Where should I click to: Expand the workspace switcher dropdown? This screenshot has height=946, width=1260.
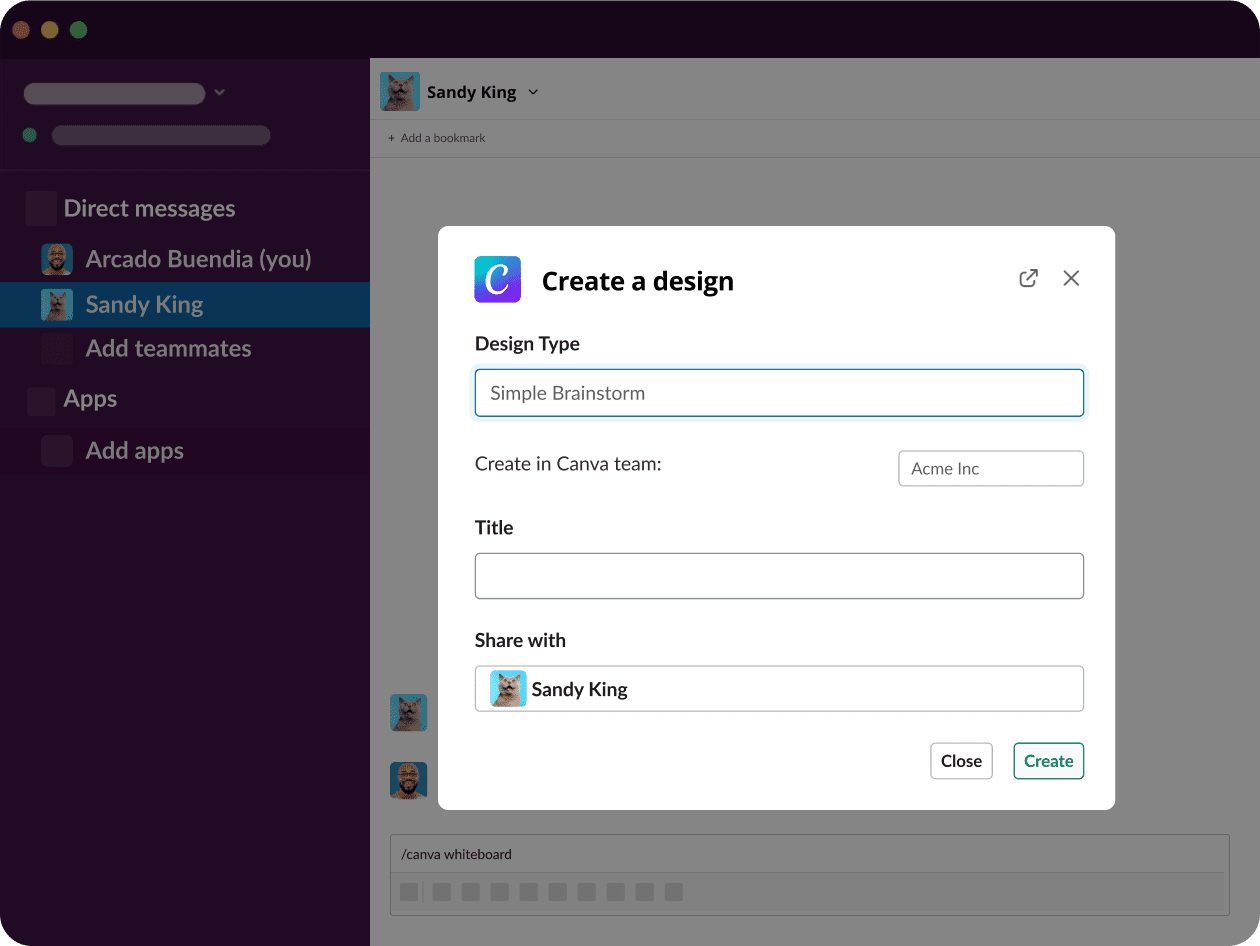click(219, 92)
